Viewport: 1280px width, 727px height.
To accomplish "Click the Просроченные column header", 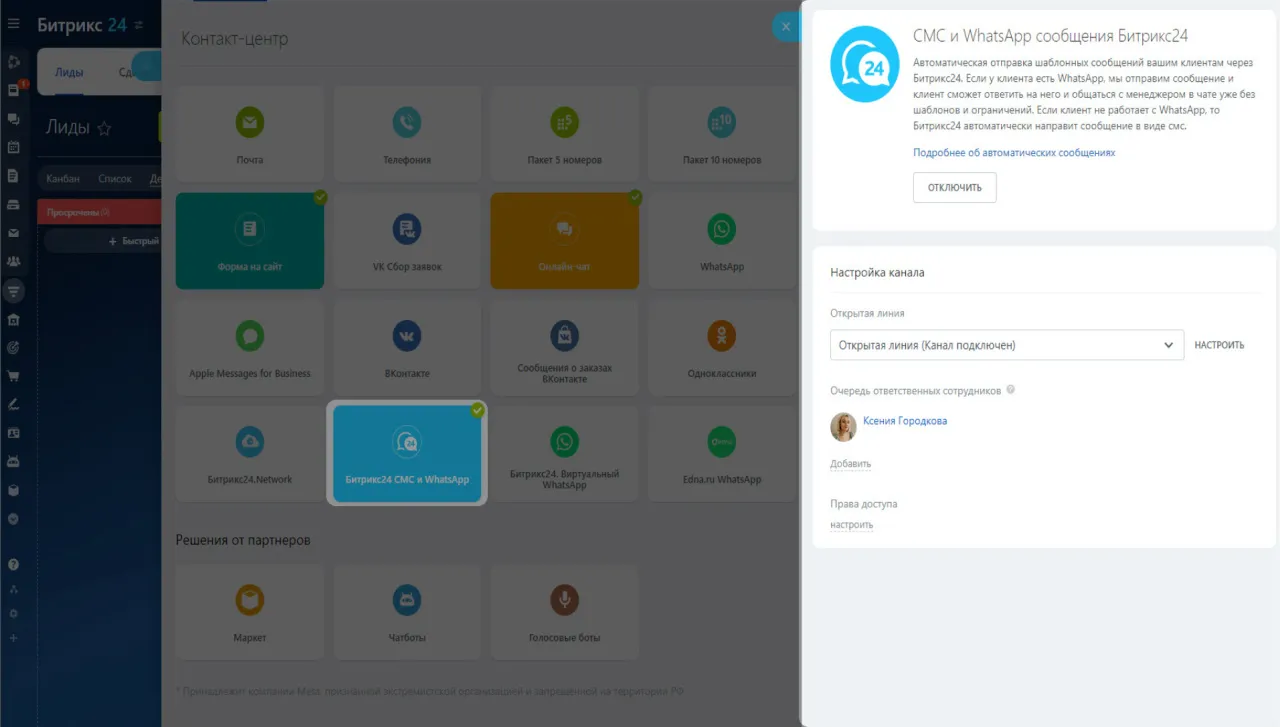I will (x=99, y=212).
